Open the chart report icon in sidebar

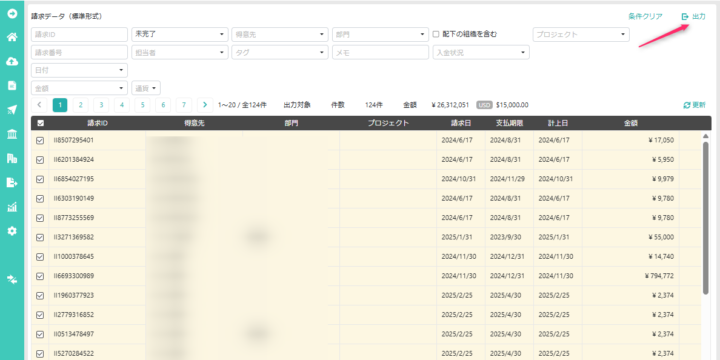click(x=12, y=207)
